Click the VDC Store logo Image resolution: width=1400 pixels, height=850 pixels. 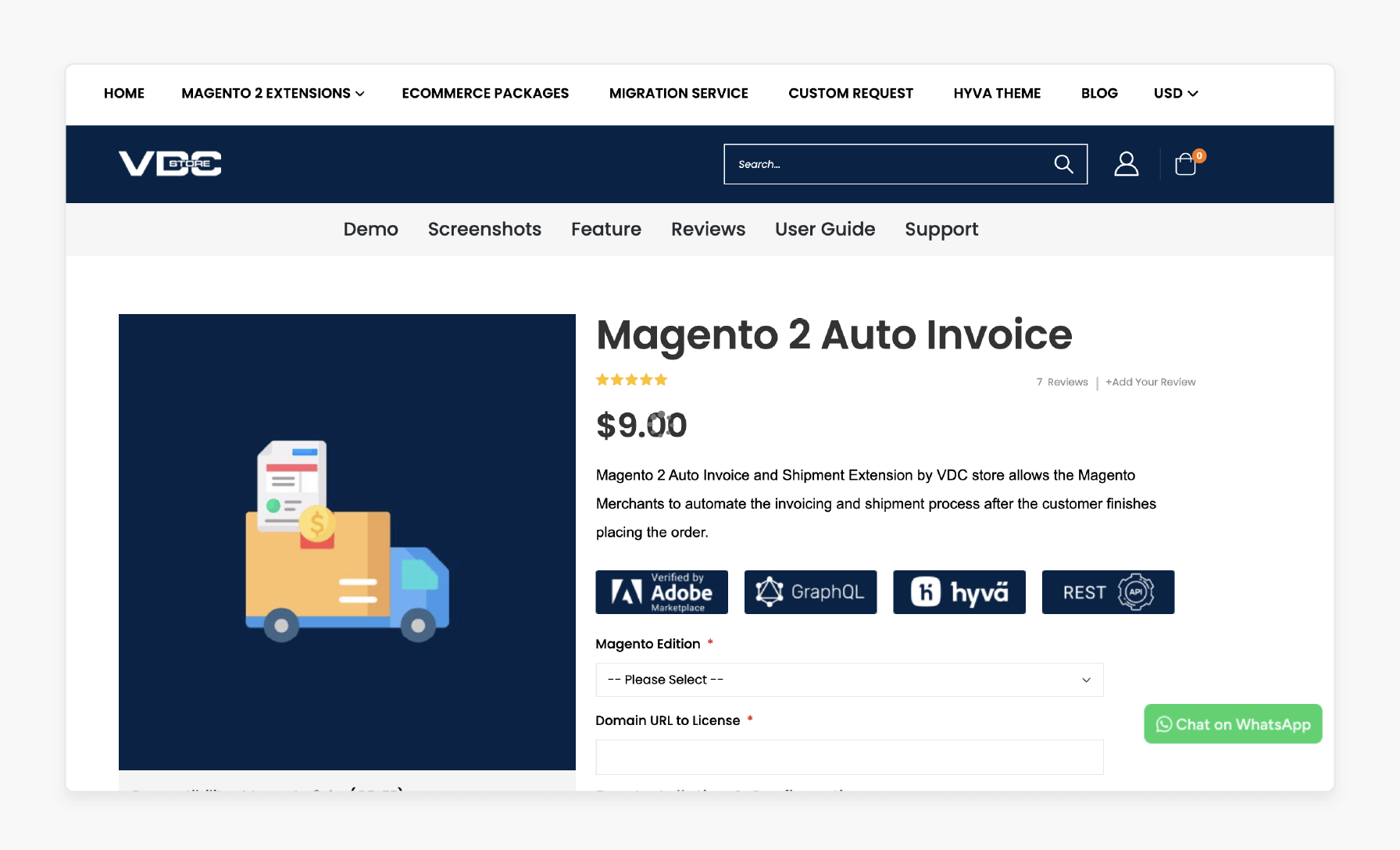[170, 164]
